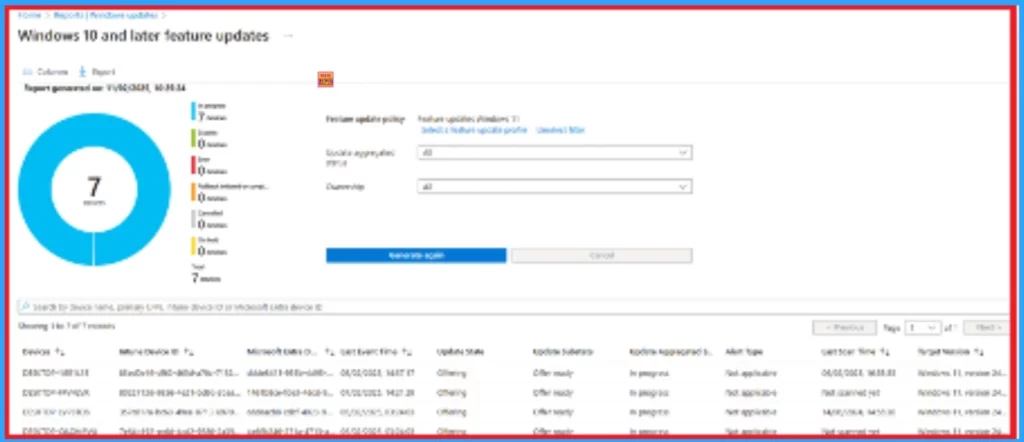Click the Export download icon
1024x442 pixels.
point(83,72)
